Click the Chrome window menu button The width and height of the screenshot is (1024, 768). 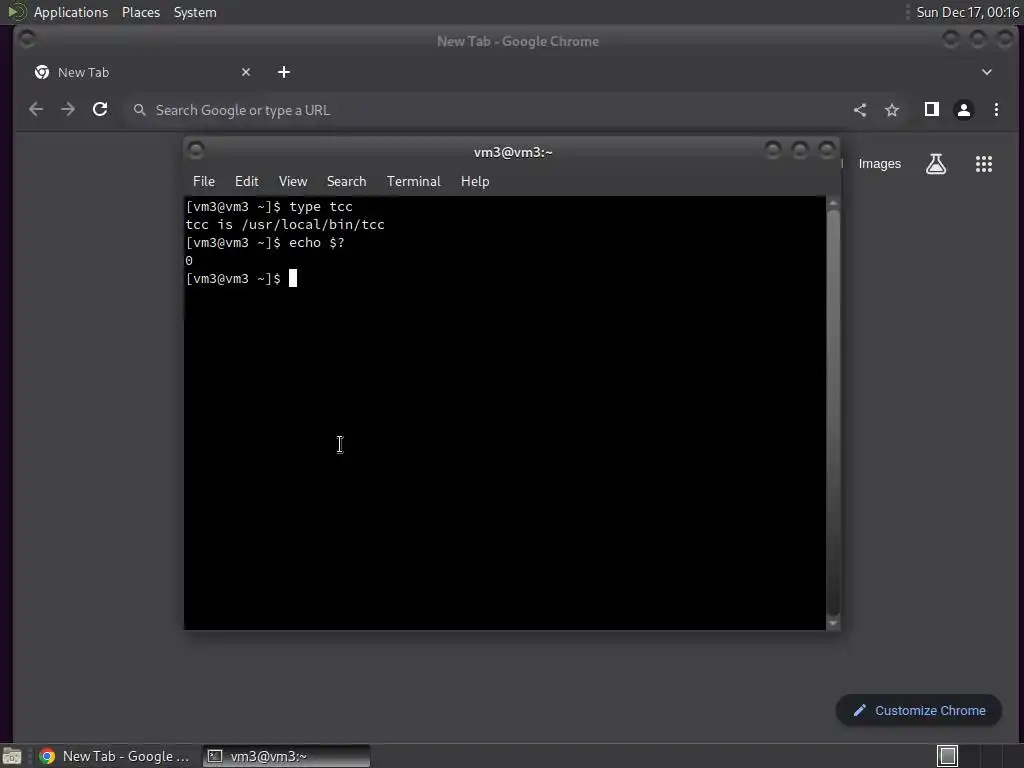[27, 40]
